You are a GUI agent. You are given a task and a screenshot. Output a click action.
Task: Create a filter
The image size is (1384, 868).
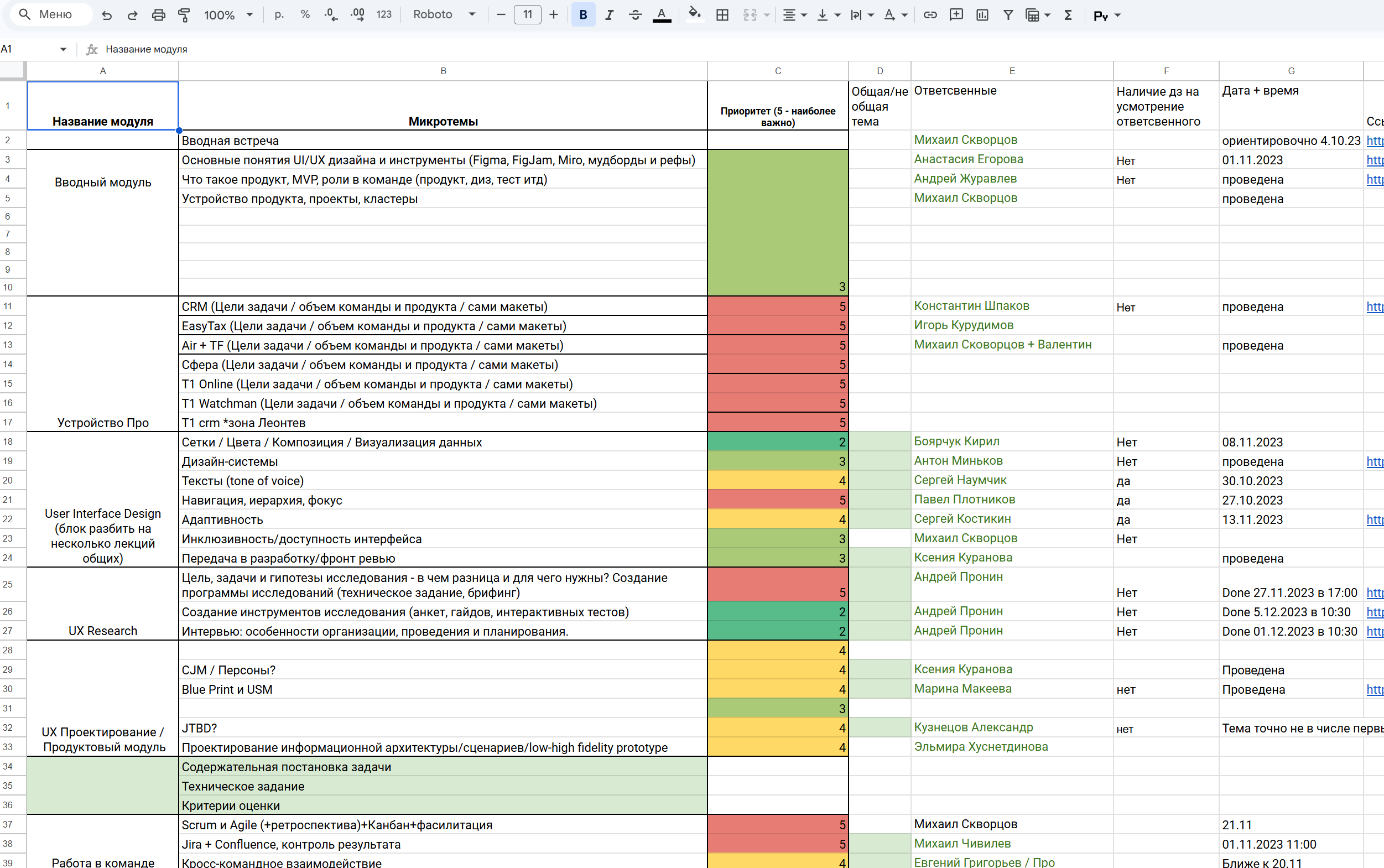click(x=1008, y=15)
